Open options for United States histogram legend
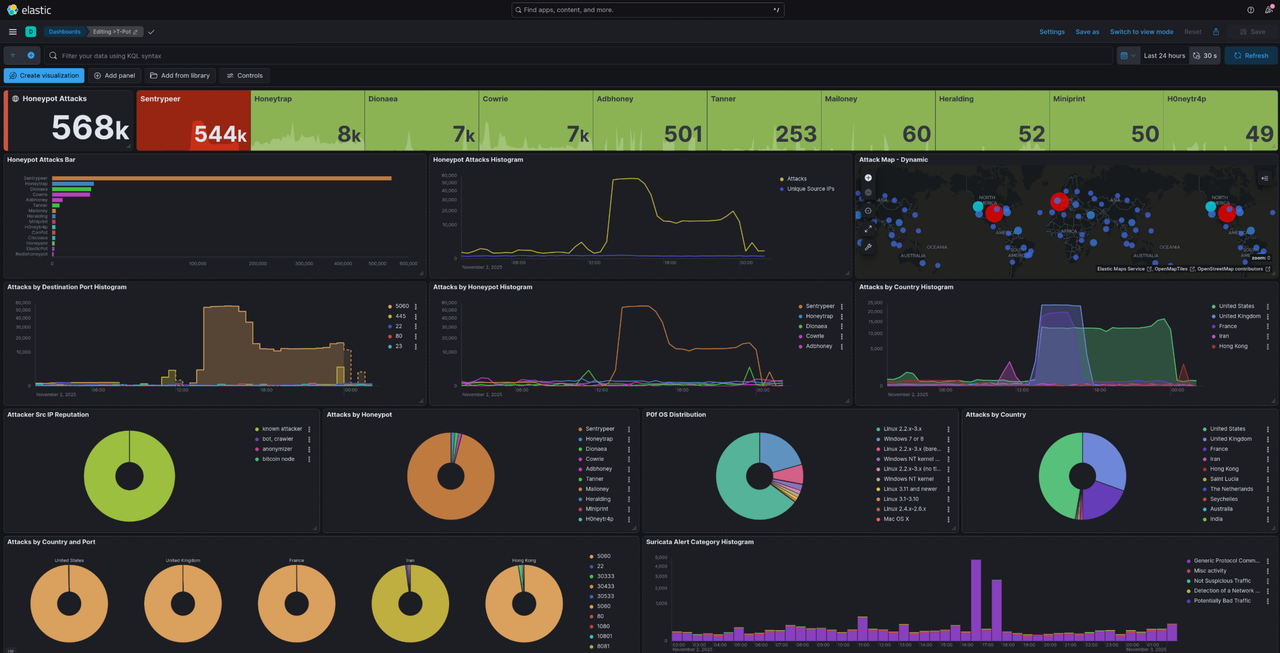1280x653 pixels. pos(1267,306)
